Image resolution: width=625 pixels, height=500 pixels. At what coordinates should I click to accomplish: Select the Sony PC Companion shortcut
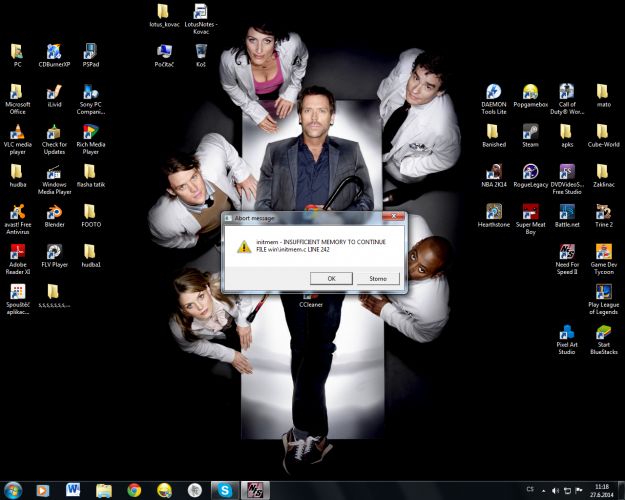[x=91, y=99]
